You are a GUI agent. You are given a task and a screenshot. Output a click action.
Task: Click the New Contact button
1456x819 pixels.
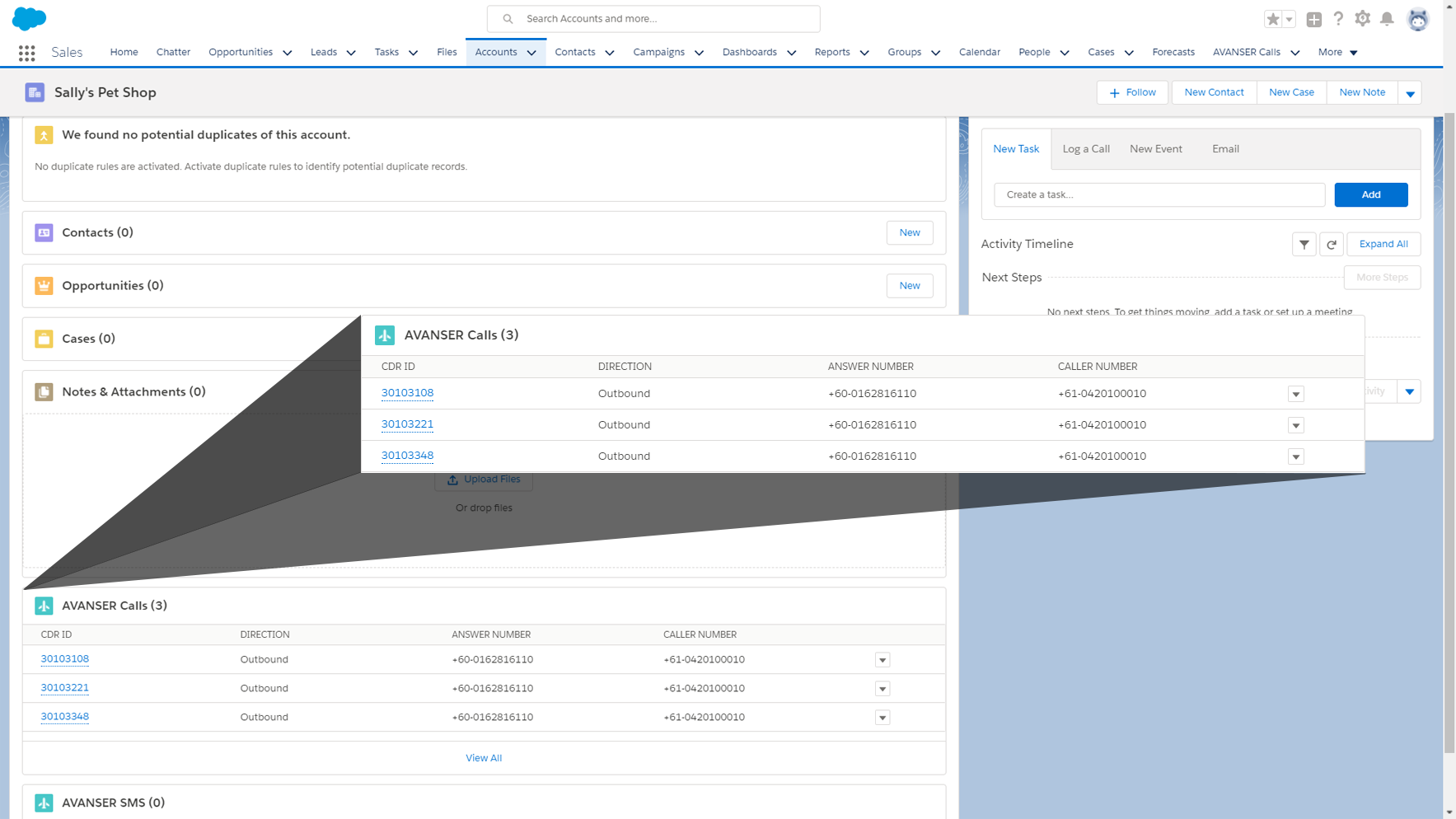1213,92
